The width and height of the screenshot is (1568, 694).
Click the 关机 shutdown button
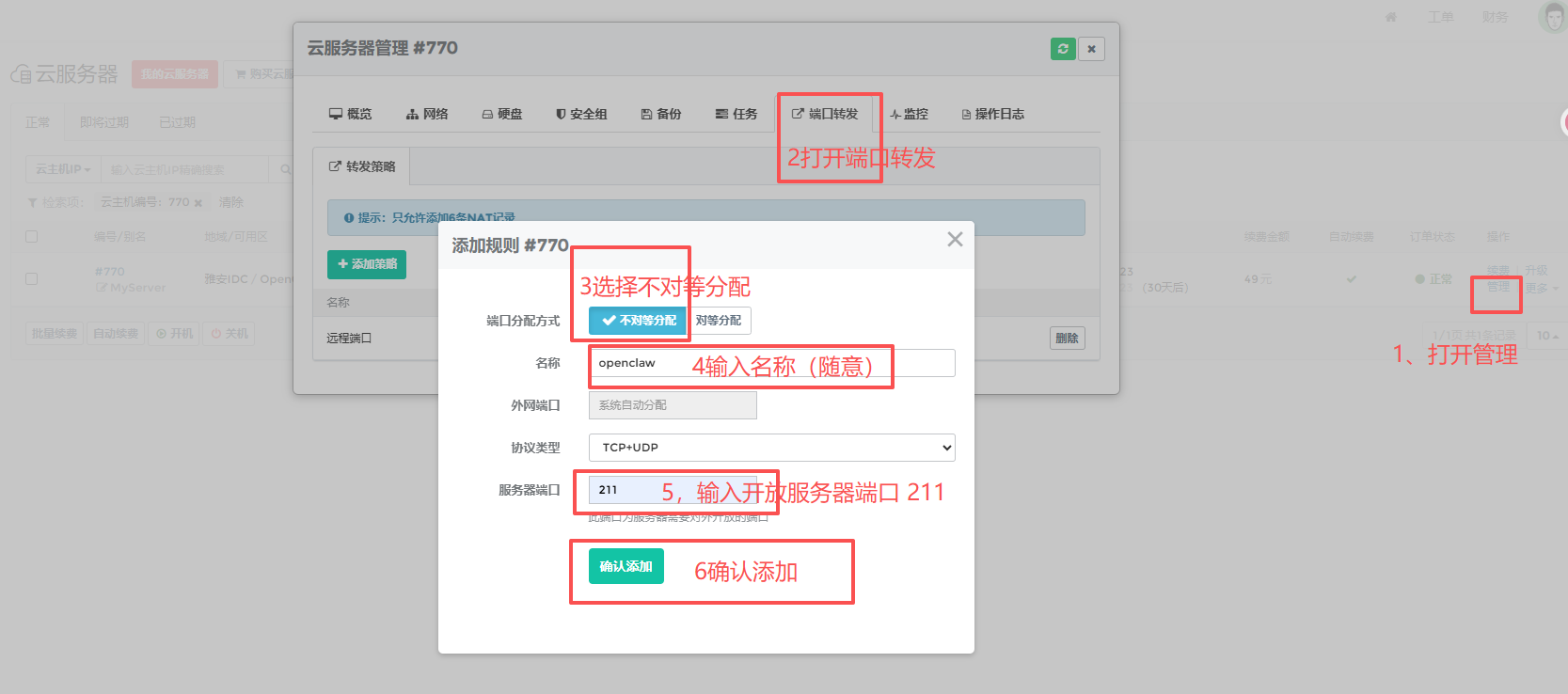coord(230,334)
